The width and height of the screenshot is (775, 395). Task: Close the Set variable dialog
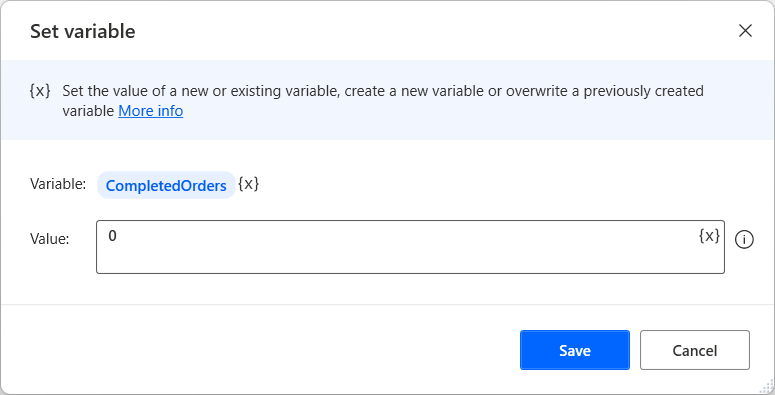coord(745,31)
